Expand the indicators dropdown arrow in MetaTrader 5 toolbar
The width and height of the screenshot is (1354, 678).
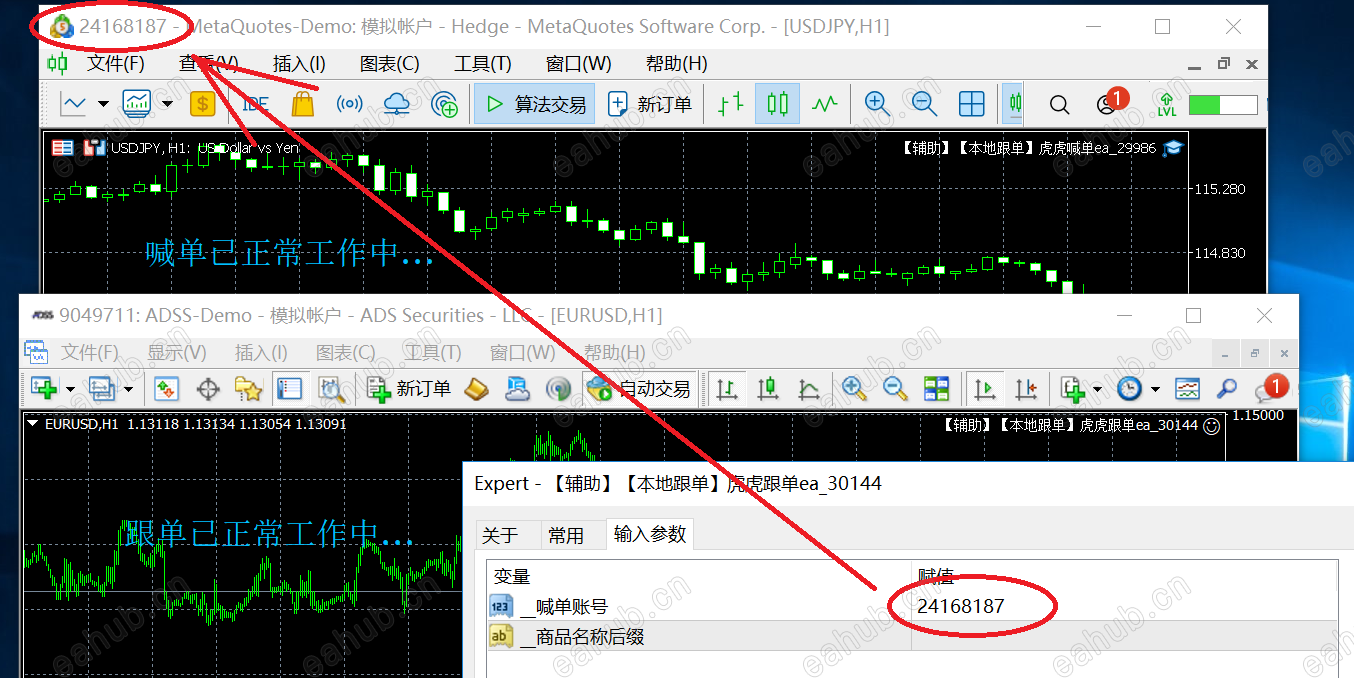167,103
